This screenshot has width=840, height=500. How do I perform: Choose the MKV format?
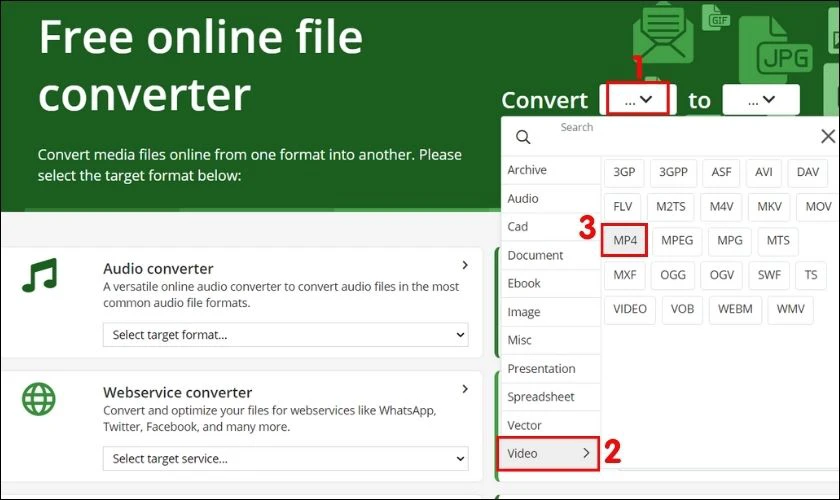pos(769,206)
